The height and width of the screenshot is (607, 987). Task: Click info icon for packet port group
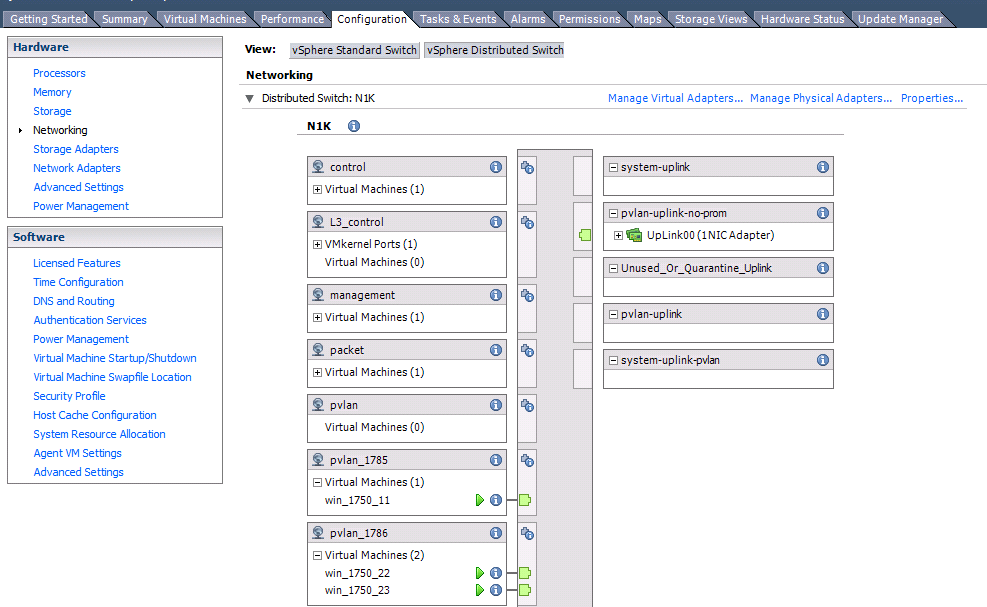496,349
